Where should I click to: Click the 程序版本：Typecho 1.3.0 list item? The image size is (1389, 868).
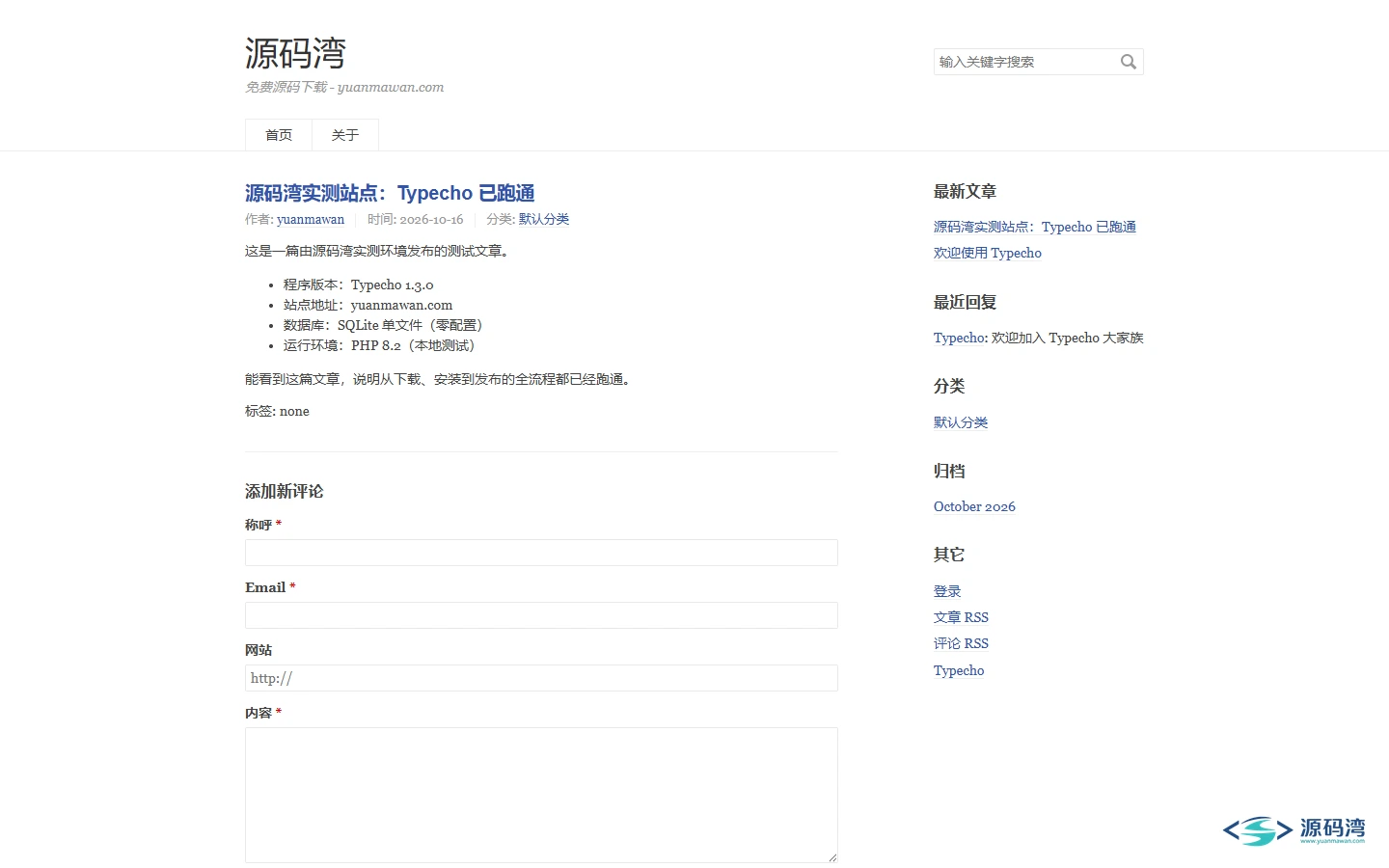click(359, 285)
